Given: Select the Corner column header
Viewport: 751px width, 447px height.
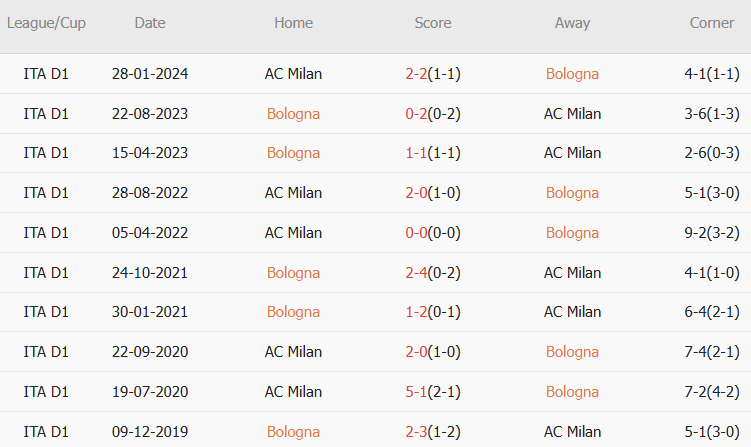Looking at the screenshot, I should pos(711,23).
